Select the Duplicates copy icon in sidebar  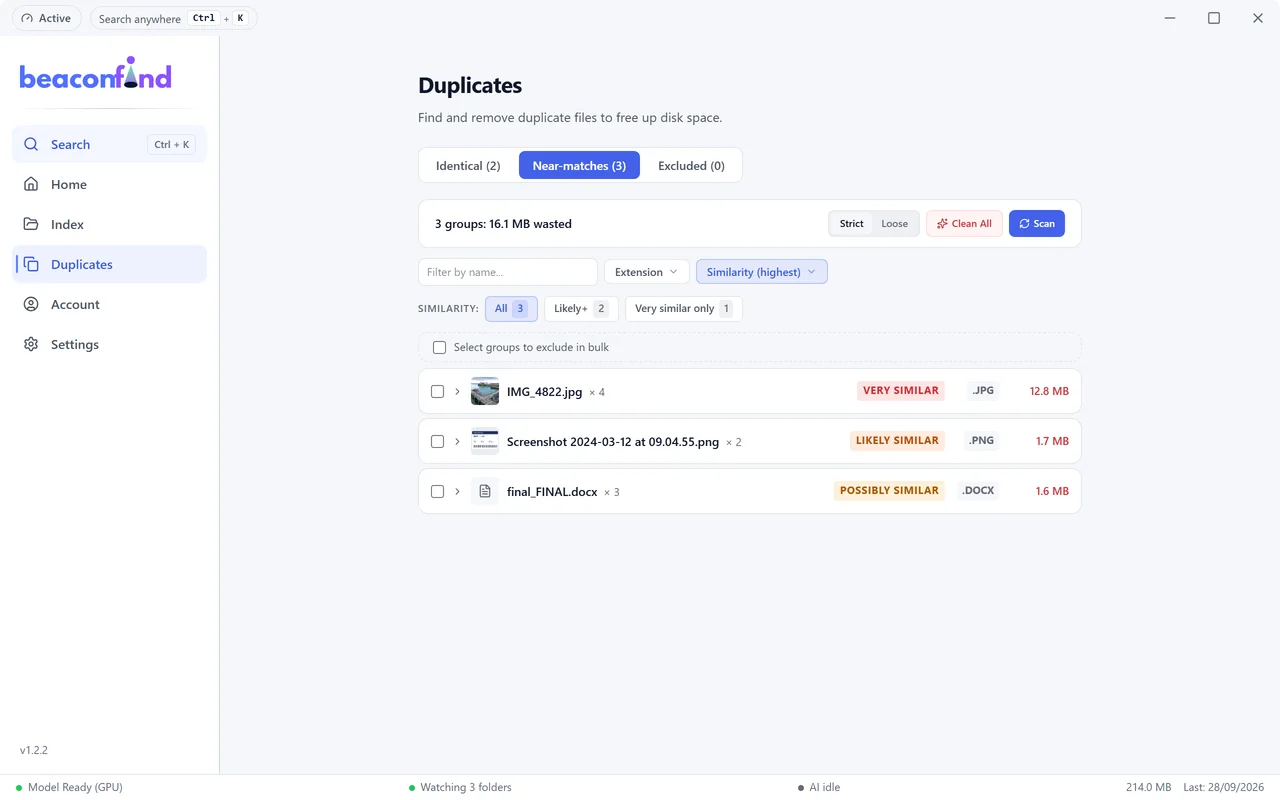(x=31, y=264)
